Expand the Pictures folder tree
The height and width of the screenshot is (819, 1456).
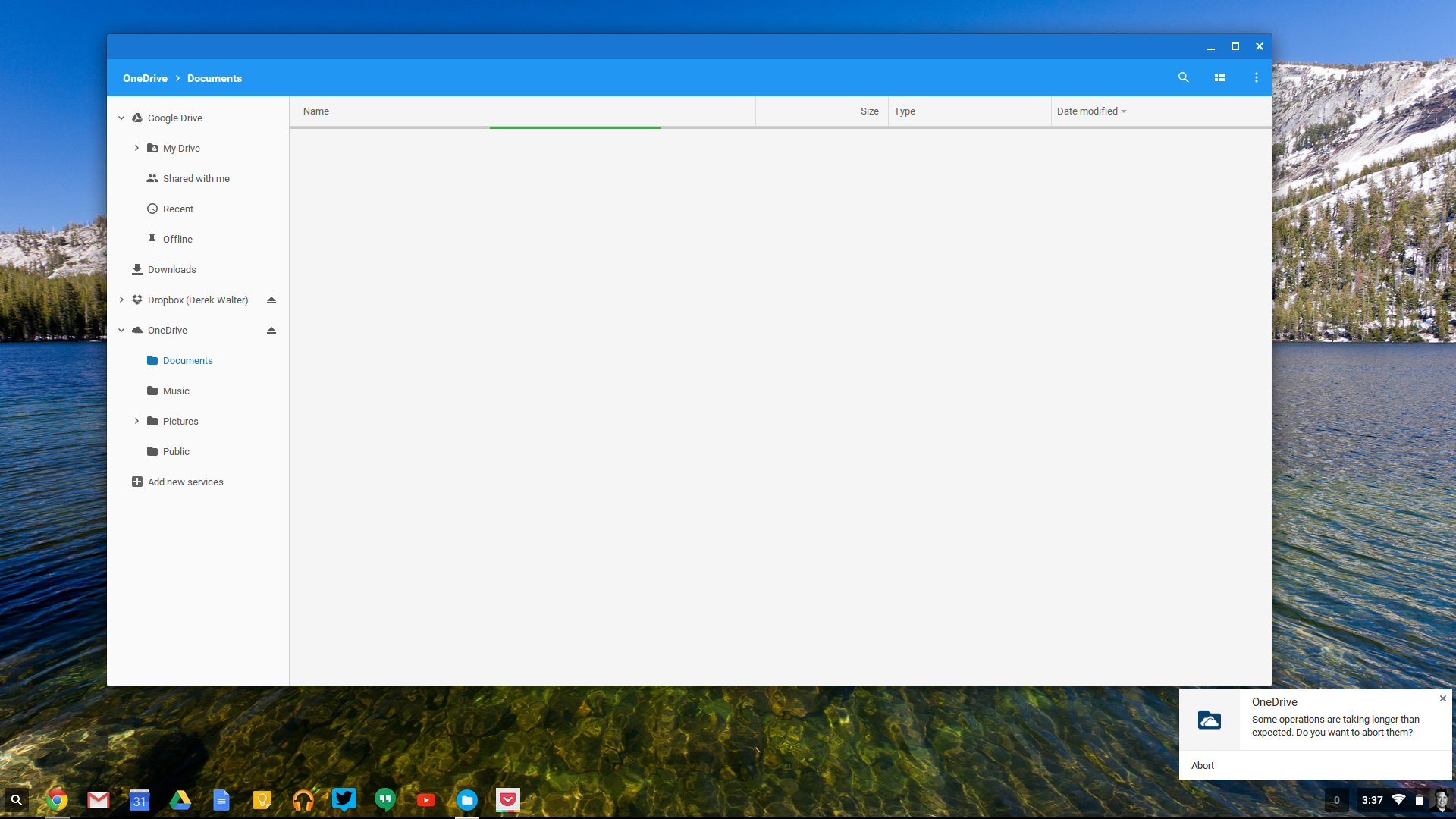click(137, 421)
